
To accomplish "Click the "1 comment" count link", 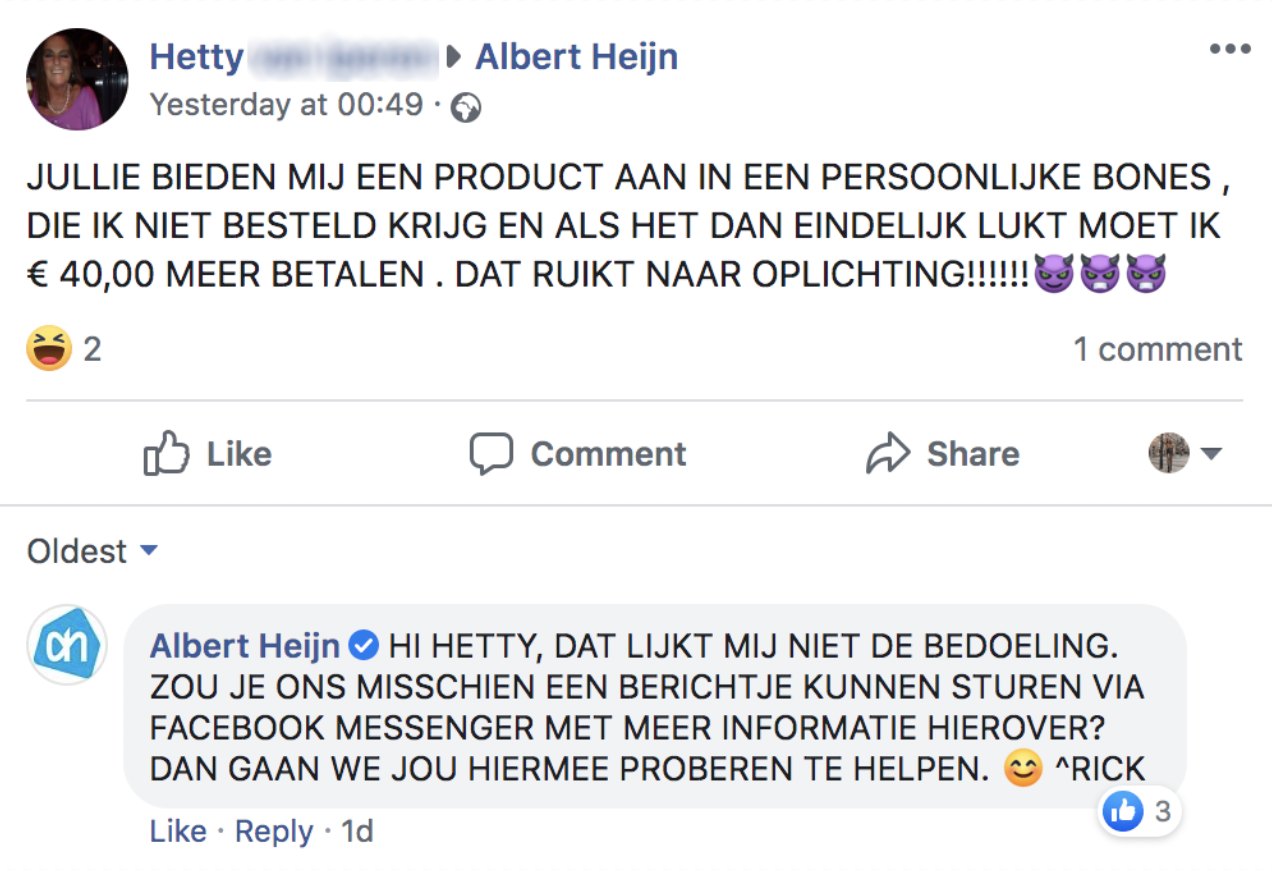I will pyautogui.click(x=1157, y=349).
